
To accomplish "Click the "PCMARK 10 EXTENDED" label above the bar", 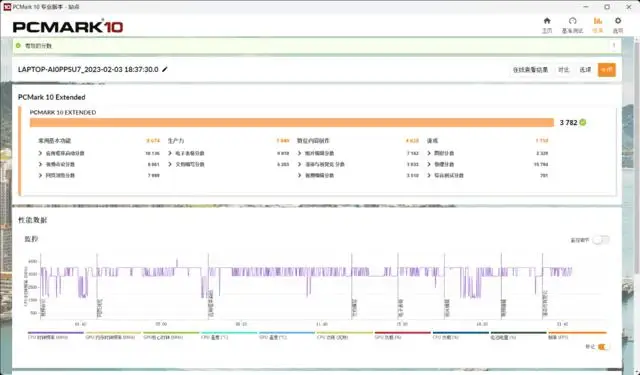I will tap(63, 112).
